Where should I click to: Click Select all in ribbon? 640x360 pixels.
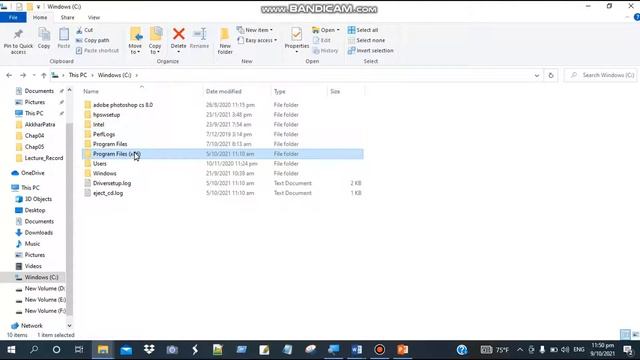coord(363,30)
